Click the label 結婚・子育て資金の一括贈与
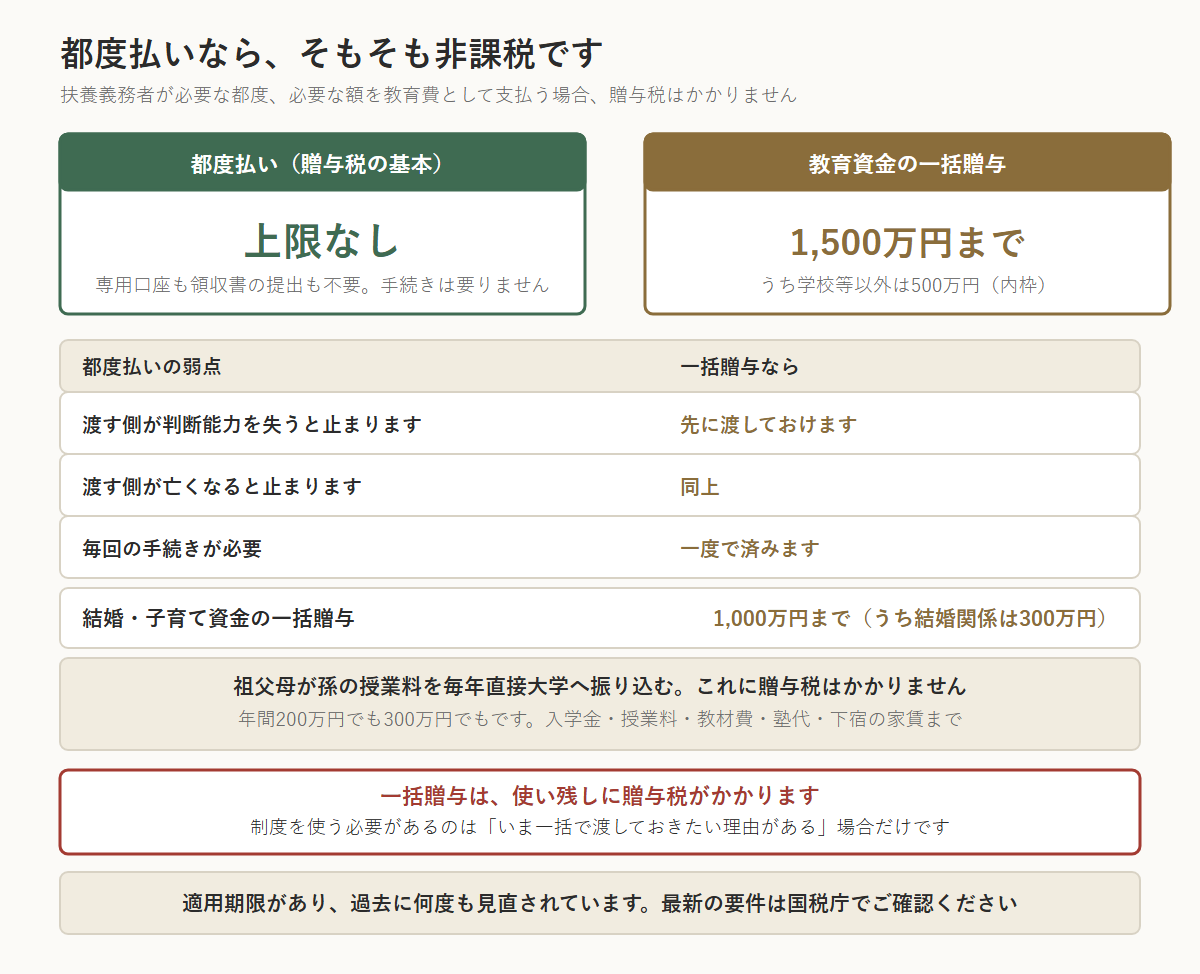The image size is (1200, 974). (219, 618)
